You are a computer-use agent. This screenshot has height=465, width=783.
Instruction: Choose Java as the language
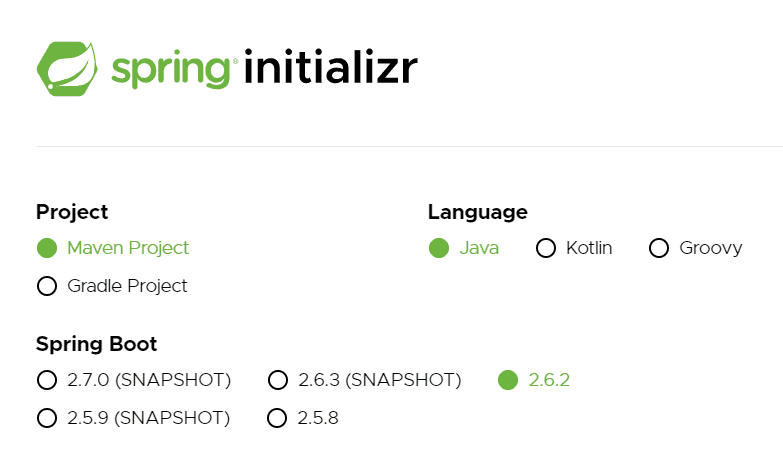pyautogui.click(x=464, y=248)
